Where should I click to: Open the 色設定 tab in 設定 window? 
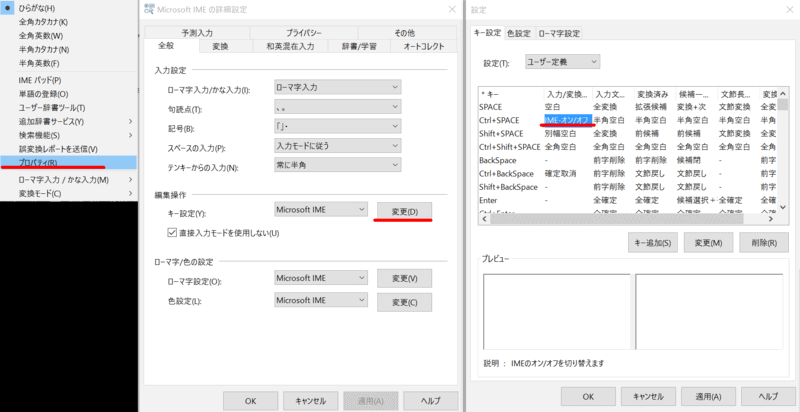[x=519, y=33]
